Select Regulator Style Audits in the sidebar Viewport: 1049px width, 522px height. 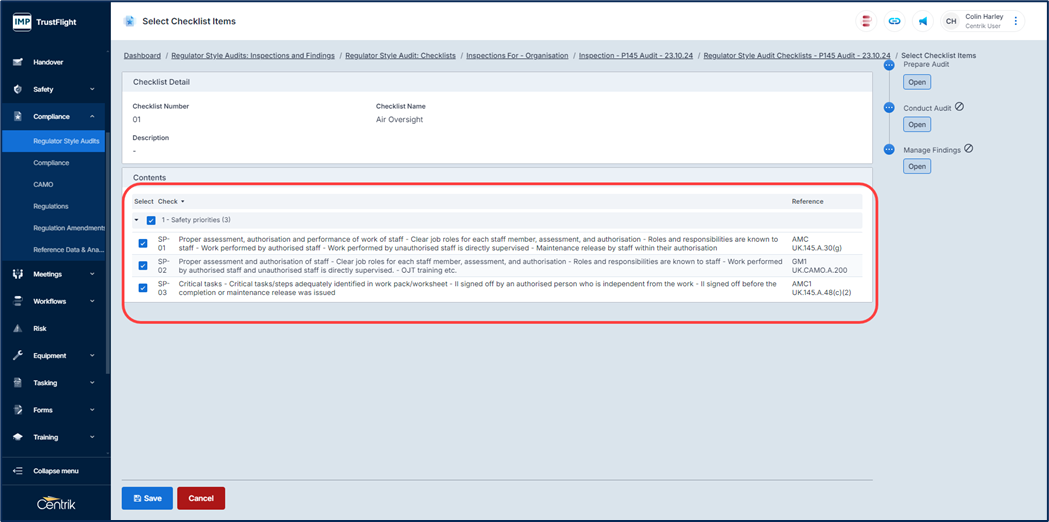coord(66,141)
